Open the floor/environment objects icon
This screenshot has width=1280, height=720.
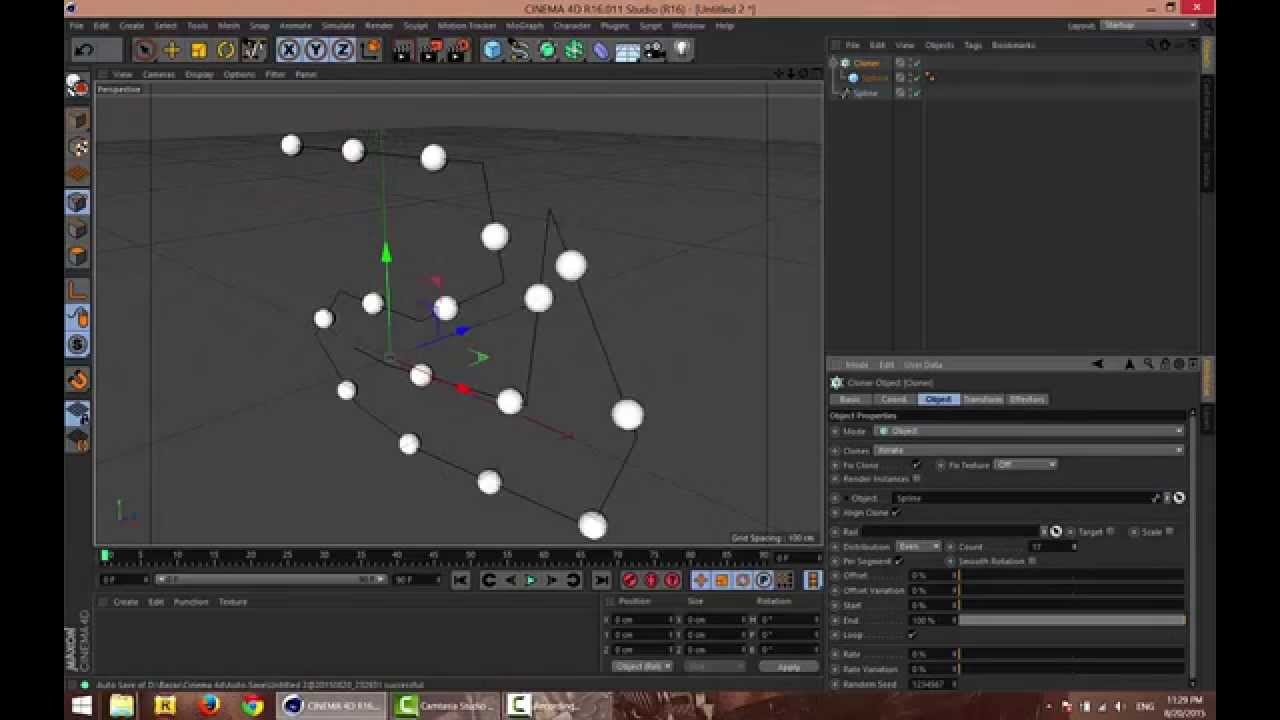[628, 49]
